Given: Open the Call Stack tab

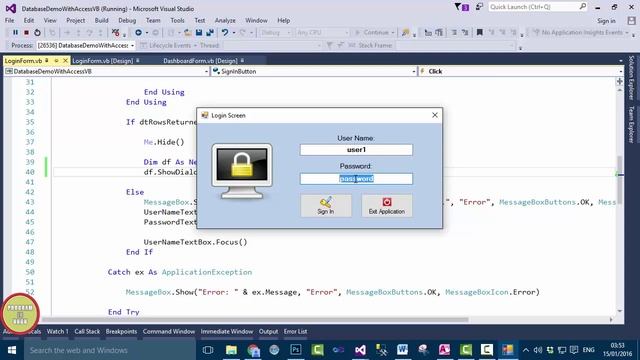Looking at the screenshot, I should tap(87, 331).
